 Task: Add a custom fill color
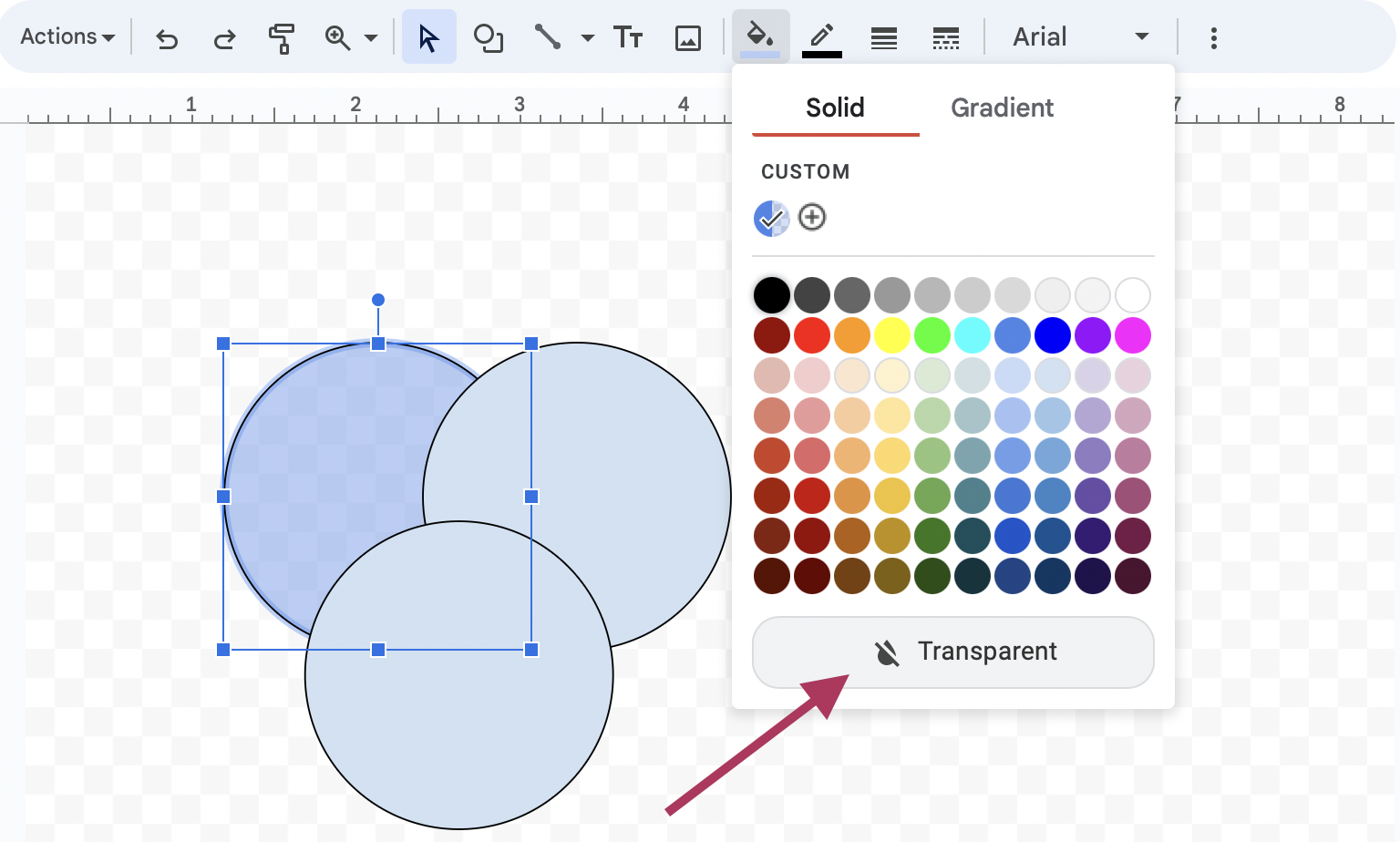pos(811,218)
